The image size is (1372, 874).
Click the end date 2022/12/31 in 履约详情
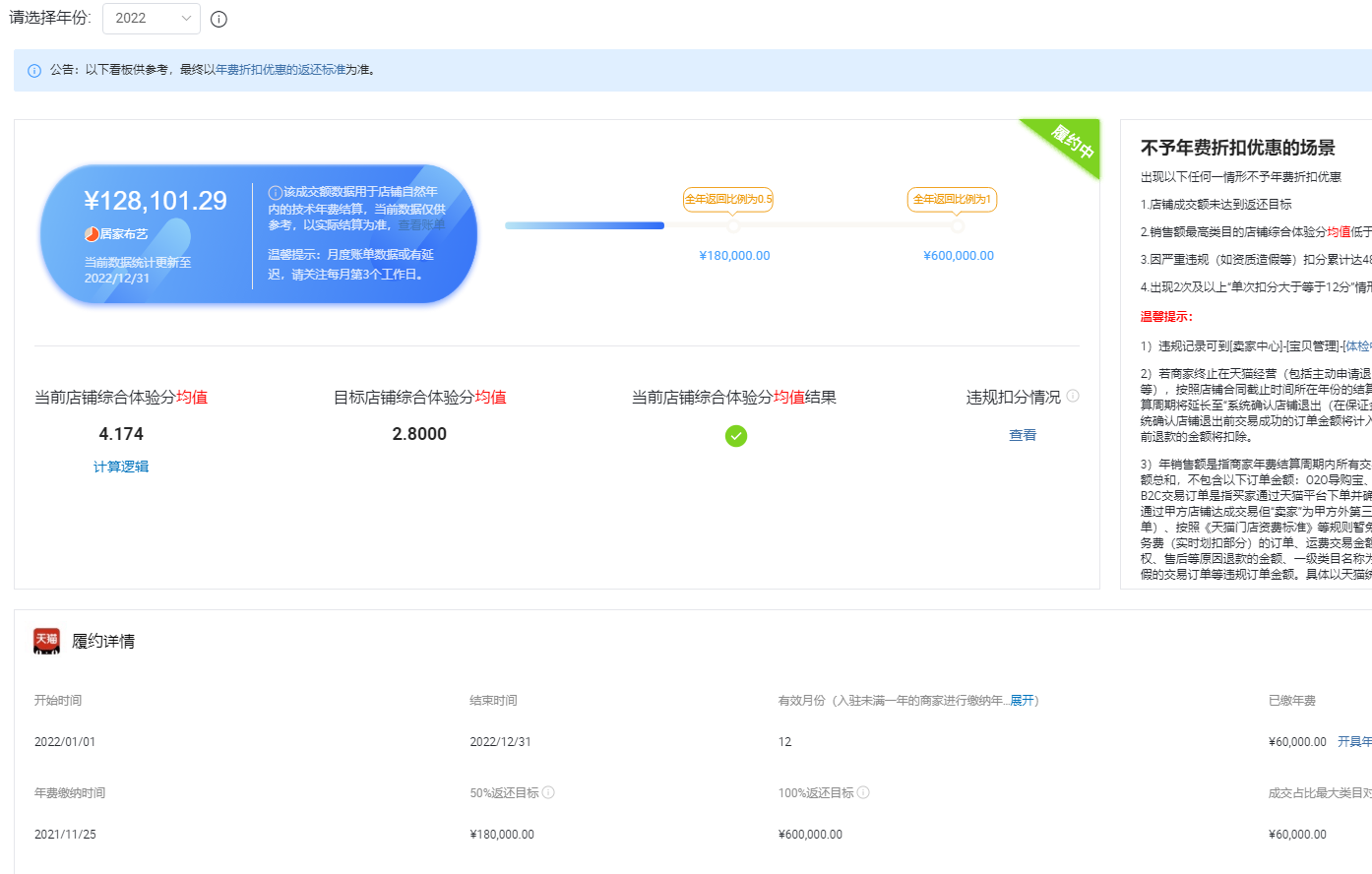(x=500, y=742)
